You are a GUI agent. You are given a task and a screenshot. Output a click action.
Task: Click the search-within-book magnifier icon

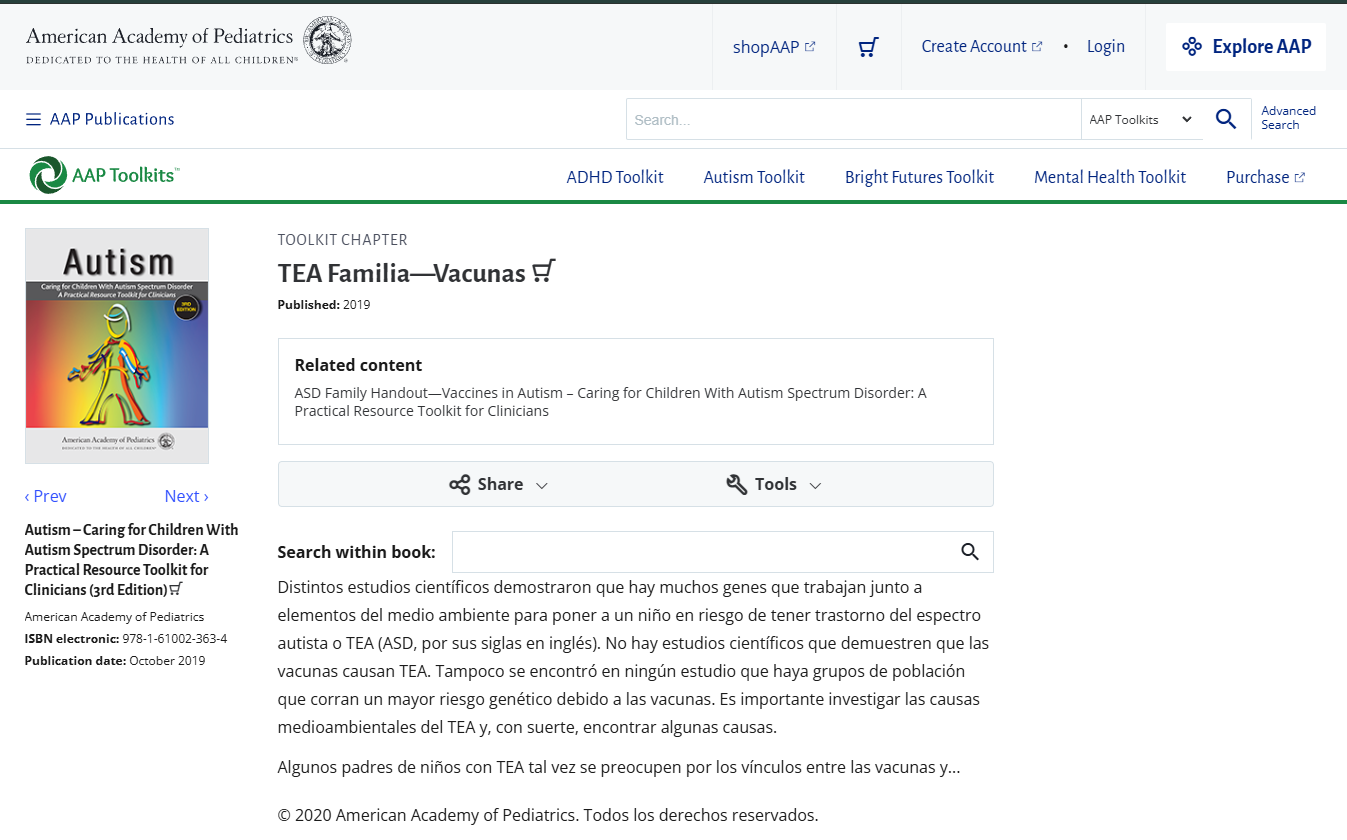[969, 552]
